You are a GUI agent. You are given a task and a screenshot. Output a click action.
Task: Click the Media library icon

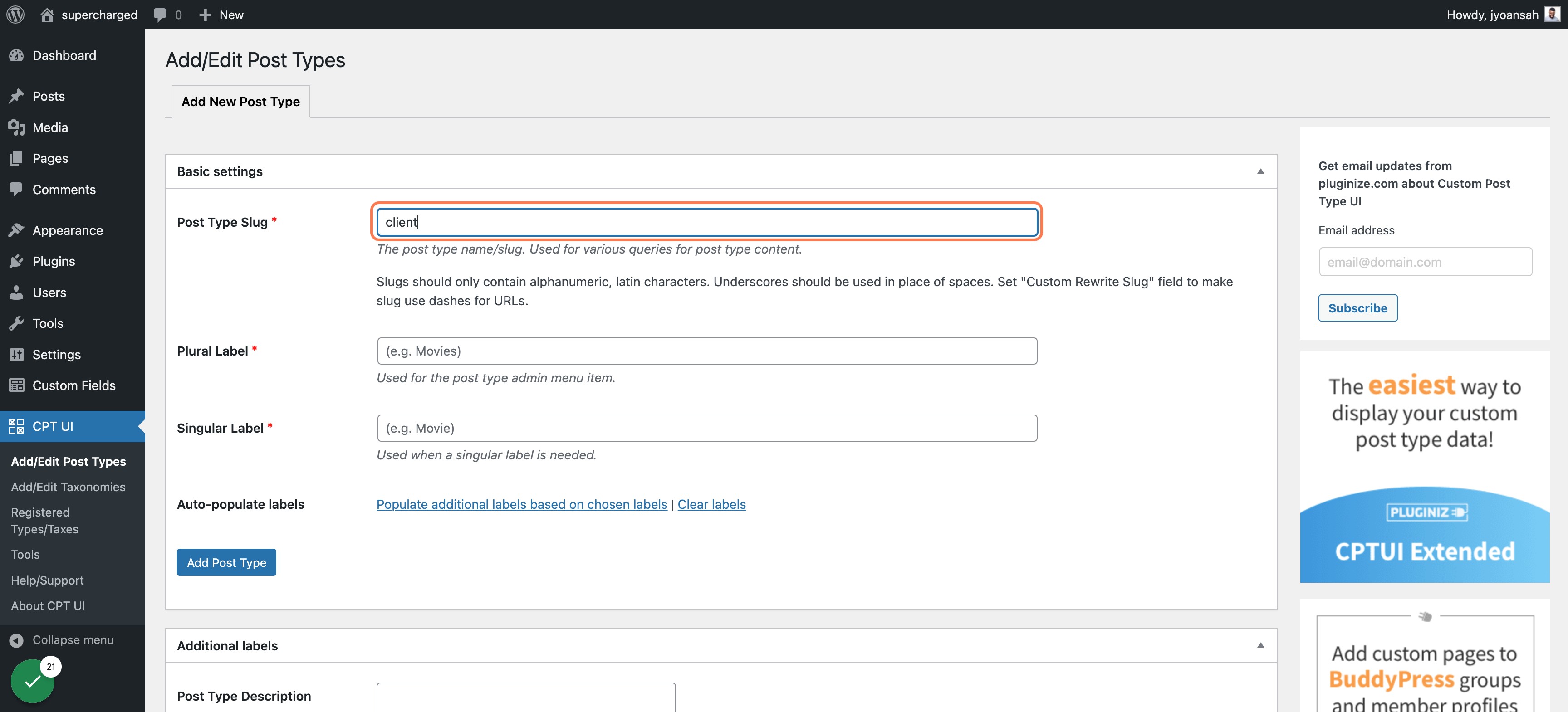[x=16, y=127]
